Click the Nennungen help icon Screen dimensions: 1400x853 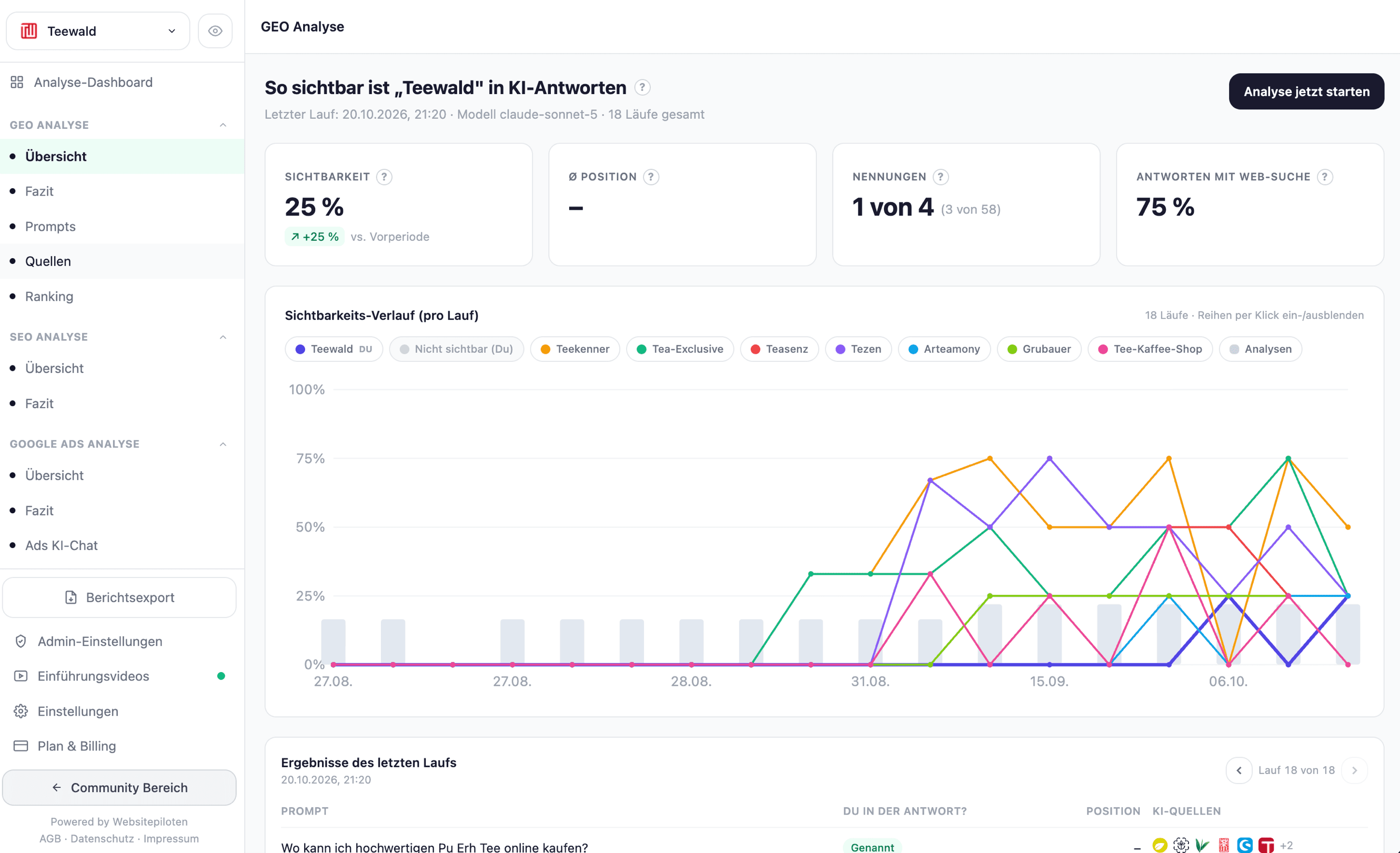pyautogui.click(x=941, y=177)
